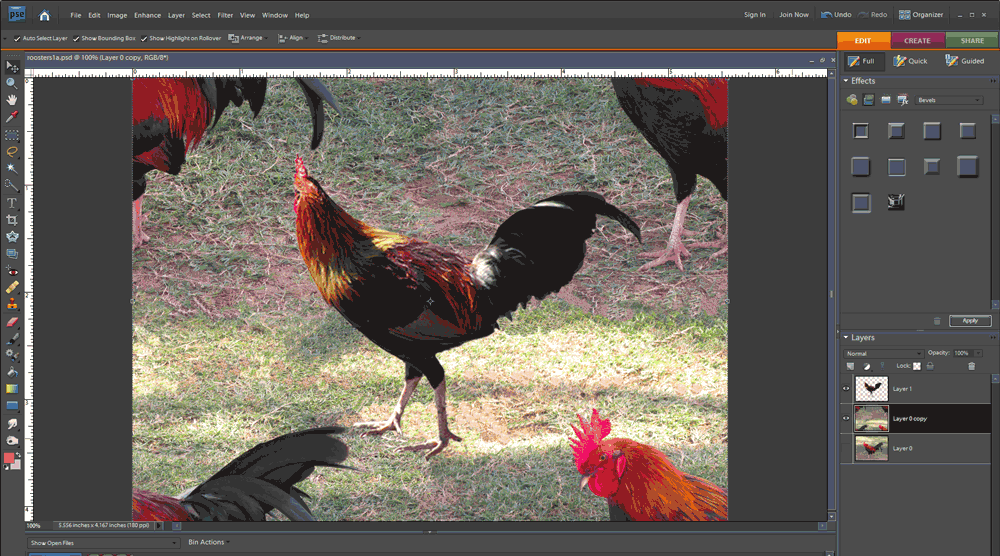Click the foreground color swatch
The height and width of the screenshot is (556, 1000).
click(x=10, y=458)
